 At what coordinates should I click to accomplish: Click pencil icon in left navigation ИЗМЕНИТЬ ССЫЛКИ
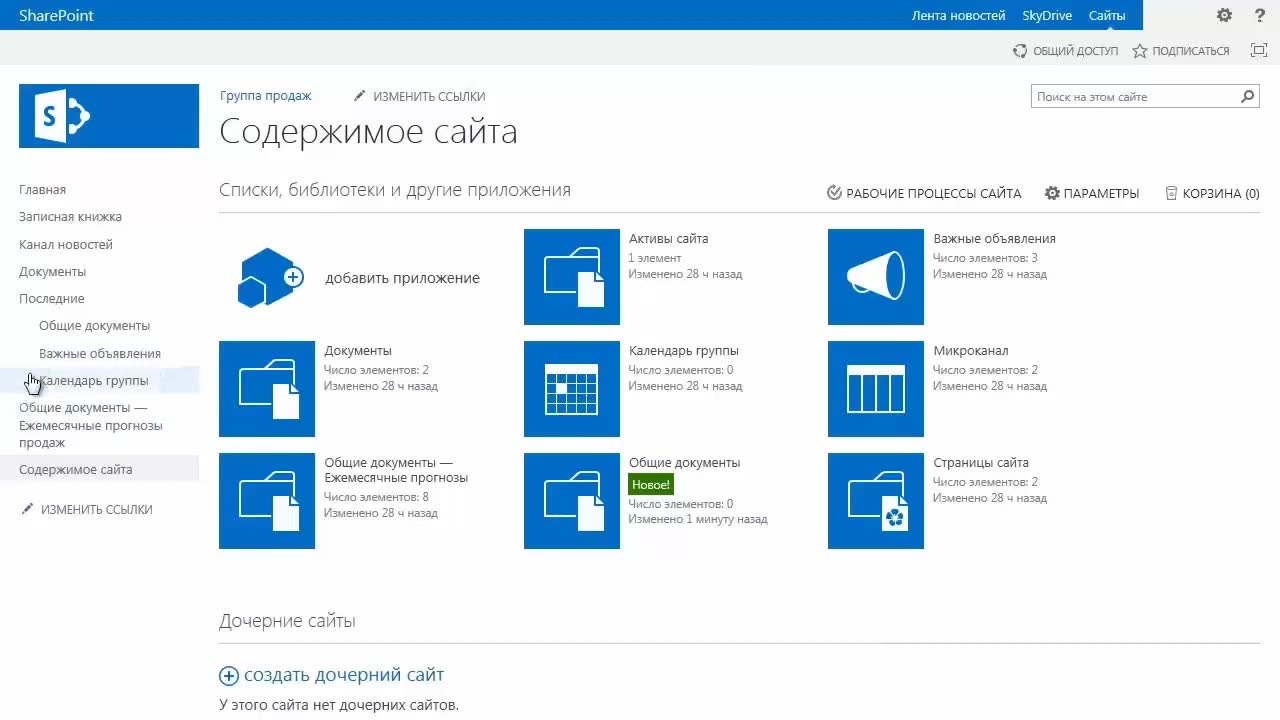pyautogui.click(x=27, y=509)
